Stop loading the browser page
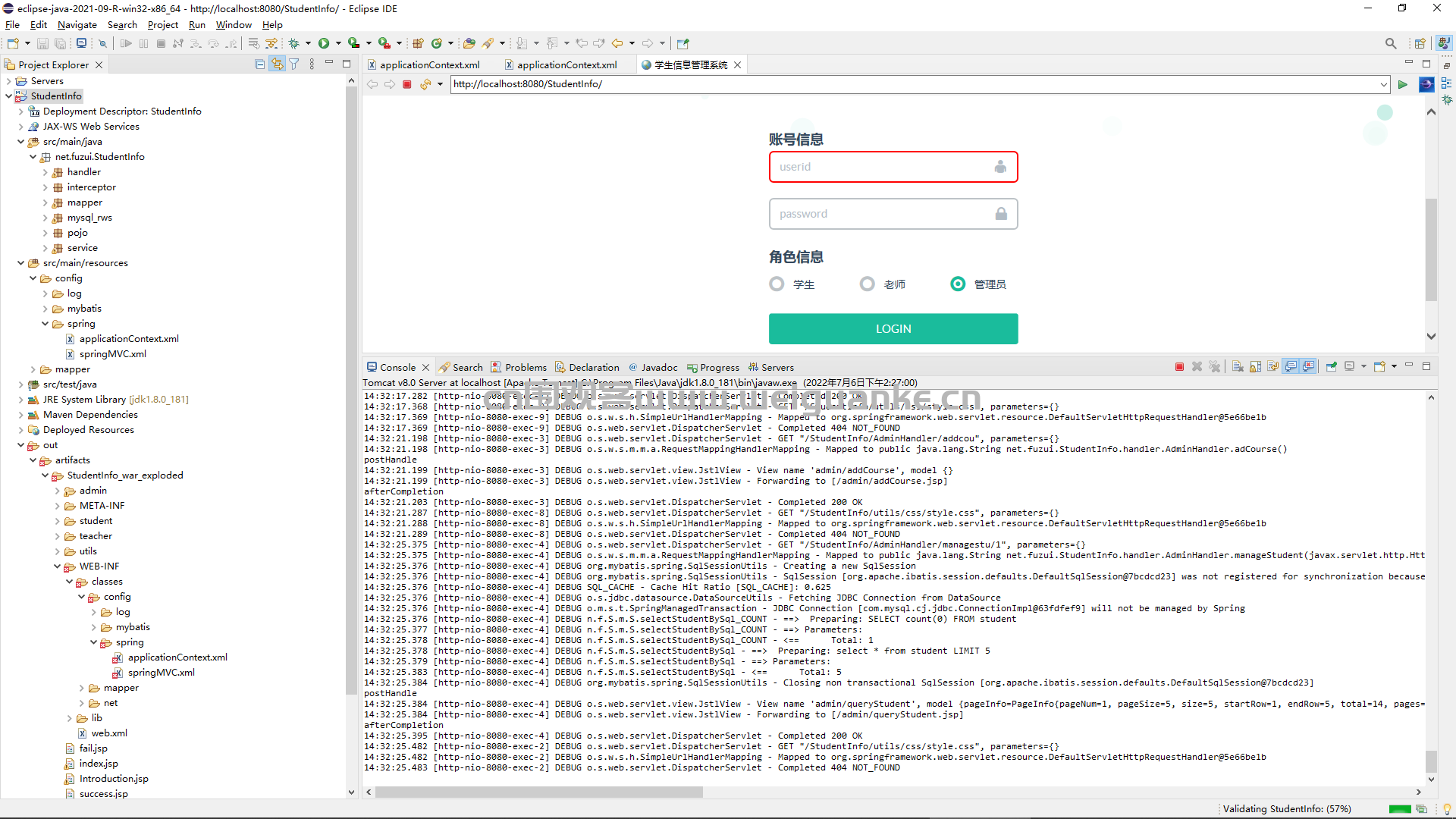The width and height of the screenshot is (1456, 819). pos(407,84)
